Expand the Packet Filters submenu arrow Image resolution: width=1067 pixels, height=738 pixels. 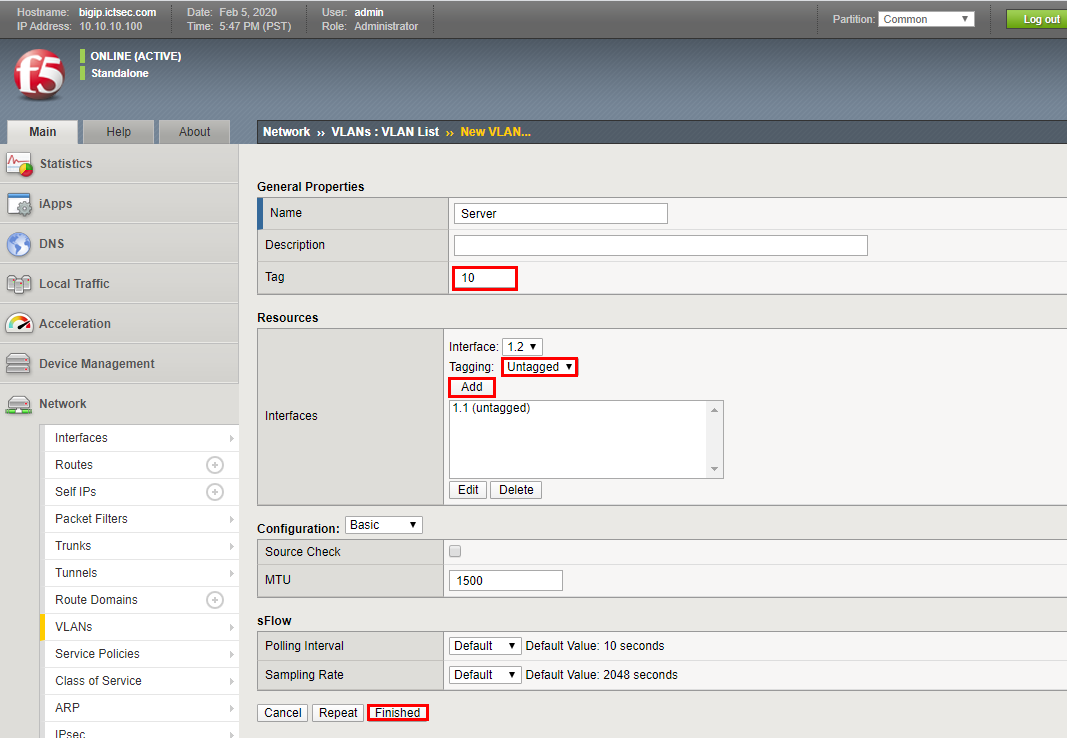(x=231, y=519)
